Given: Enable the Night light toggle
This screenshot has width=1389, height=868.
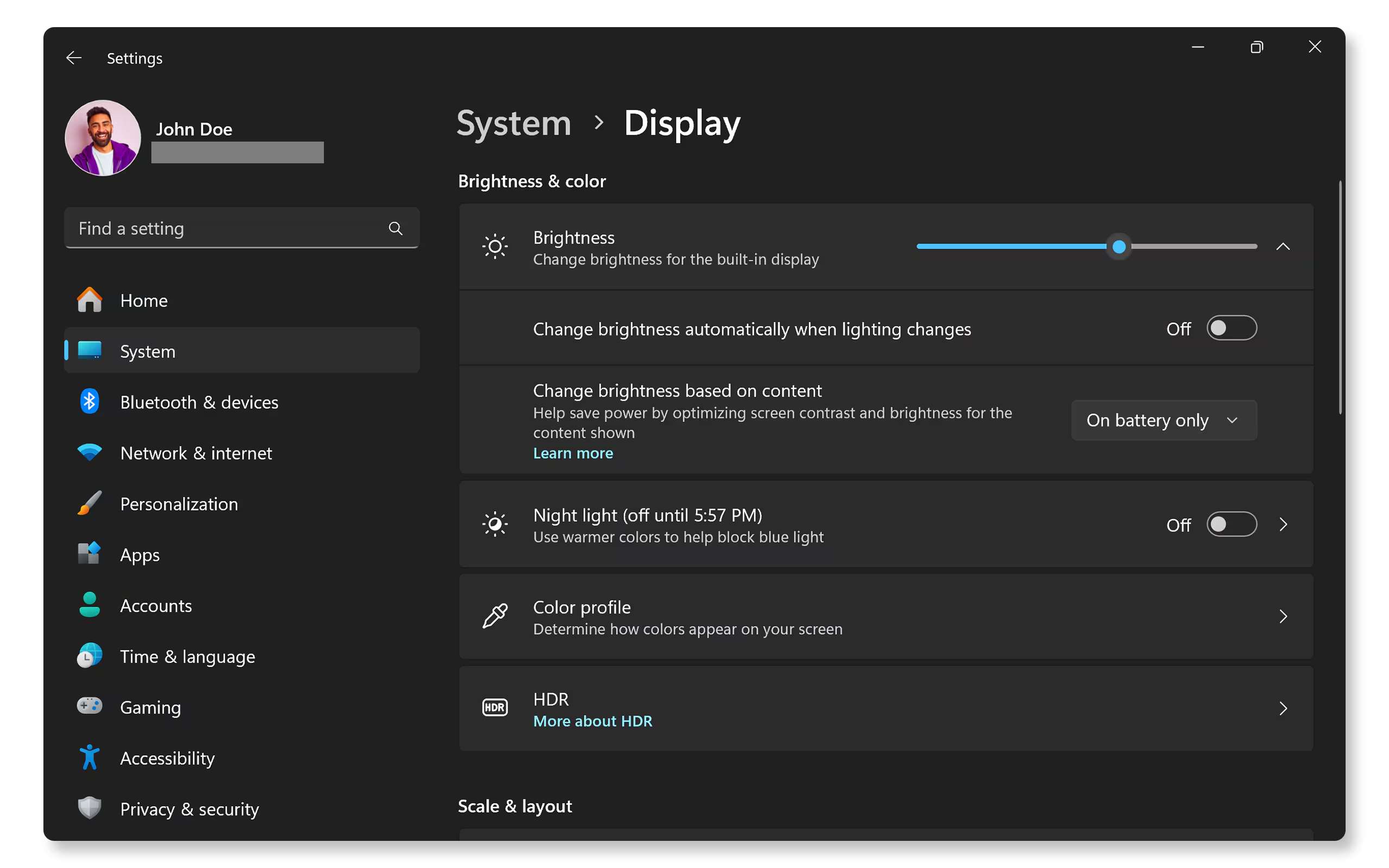Looking at the screenshot, I should point(1232,524).
